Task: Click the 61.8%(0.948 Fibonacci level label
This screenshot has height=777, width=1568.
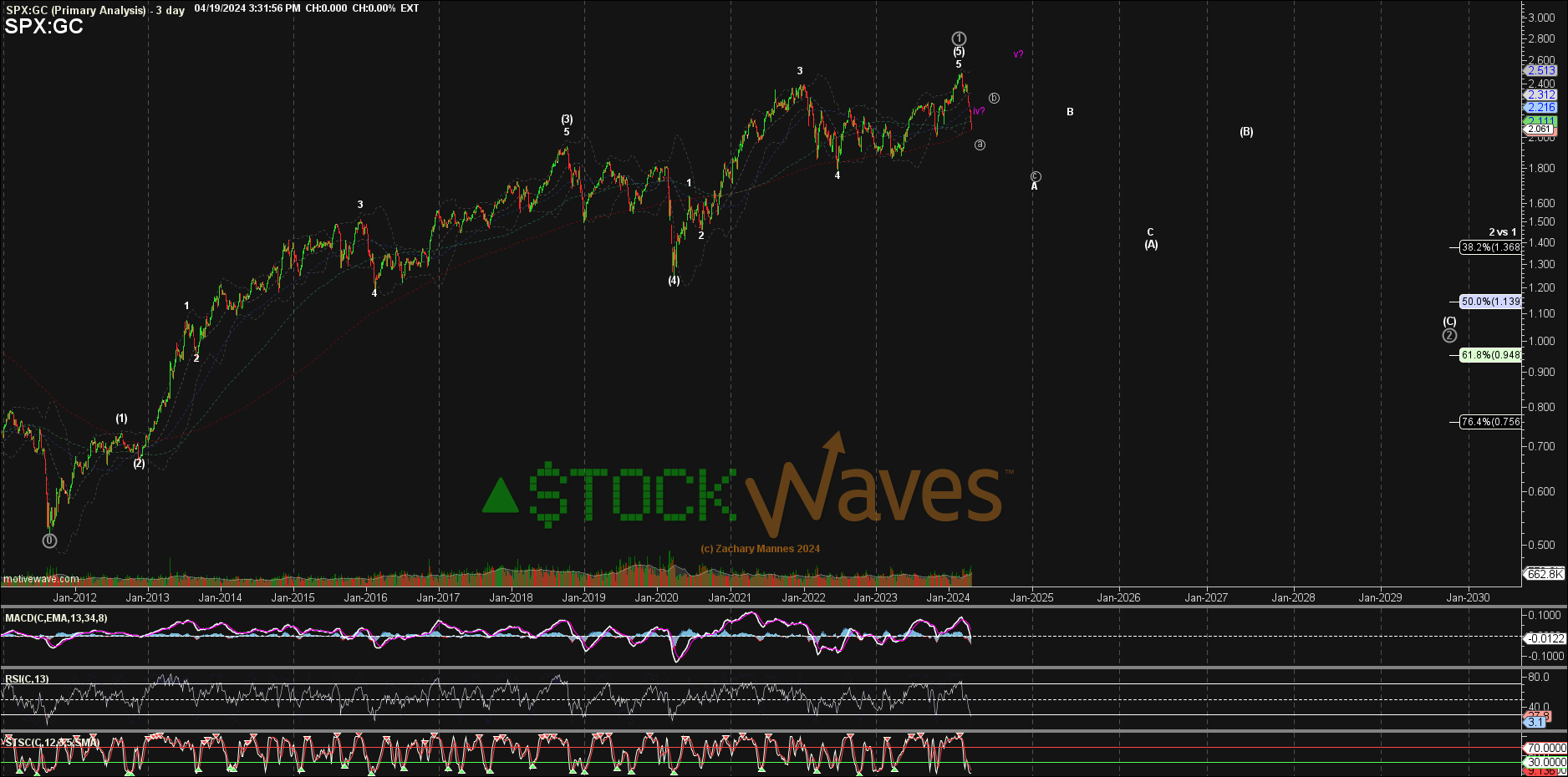Action: (1490, 355)
